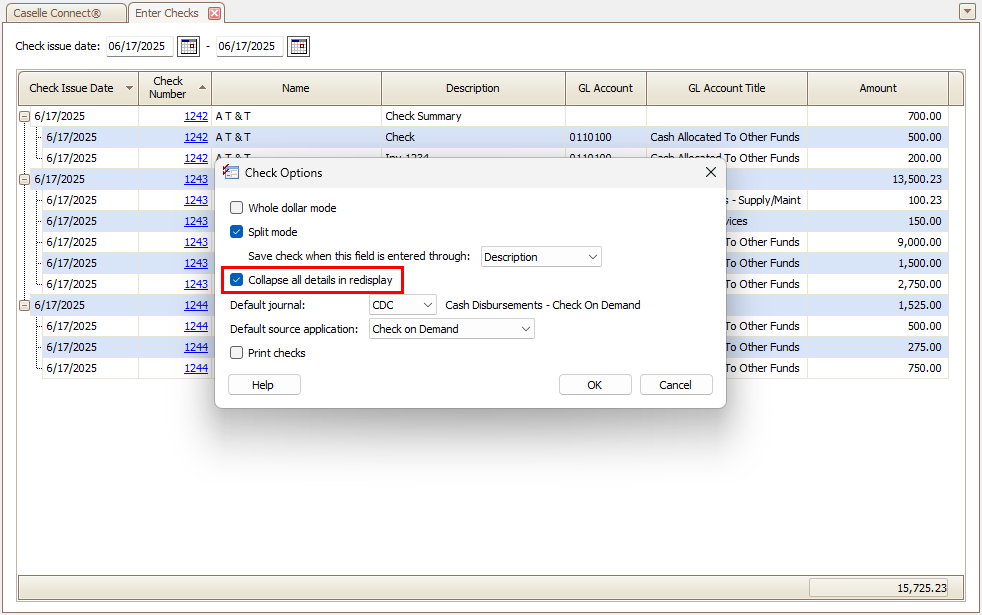Enable Whole dollar mode checkbox

(237, 208)
